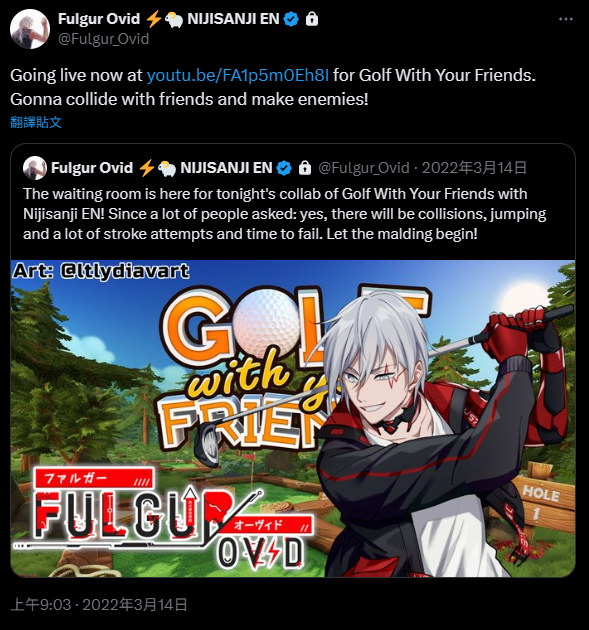Click the quoted tweet's lightning bolt emoji
Image resolution: width=589 pixels, height=630 pixels.
tap(147, 168)
